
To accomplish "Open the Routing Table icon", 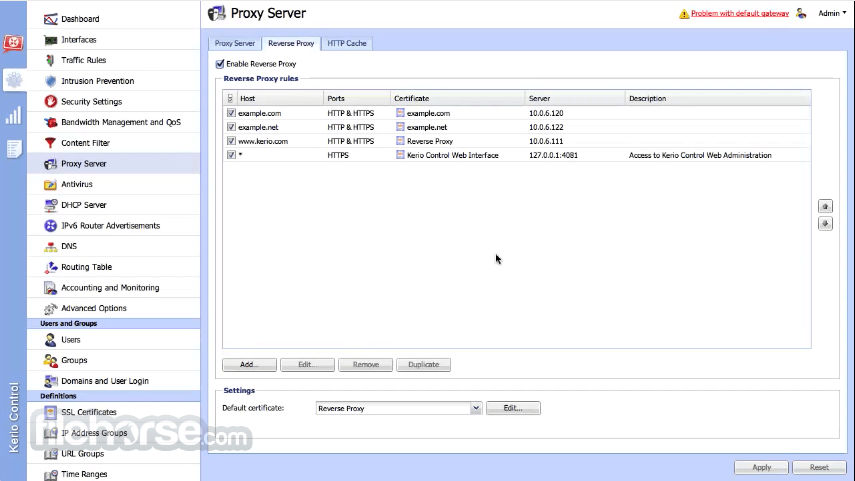I will point(50,267).
